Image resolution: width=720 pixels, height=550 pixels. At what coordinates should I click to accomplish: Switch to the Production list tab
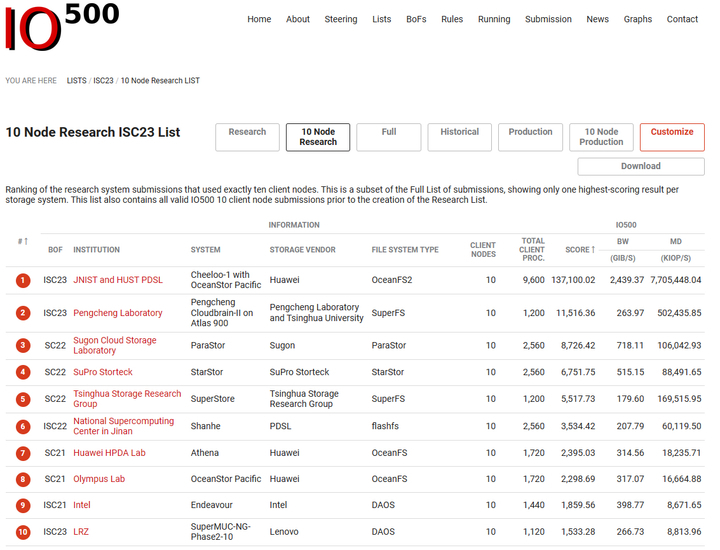click(x=530, y=137)
